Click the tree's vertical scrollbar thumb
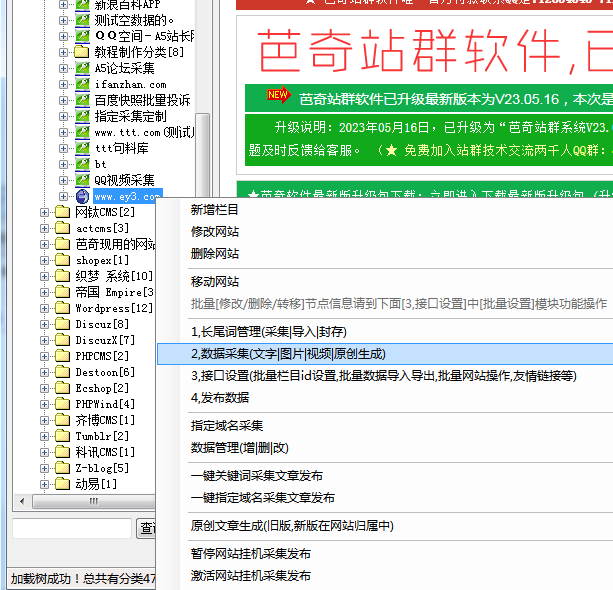The image size is (613, 590). coord(202,156)
